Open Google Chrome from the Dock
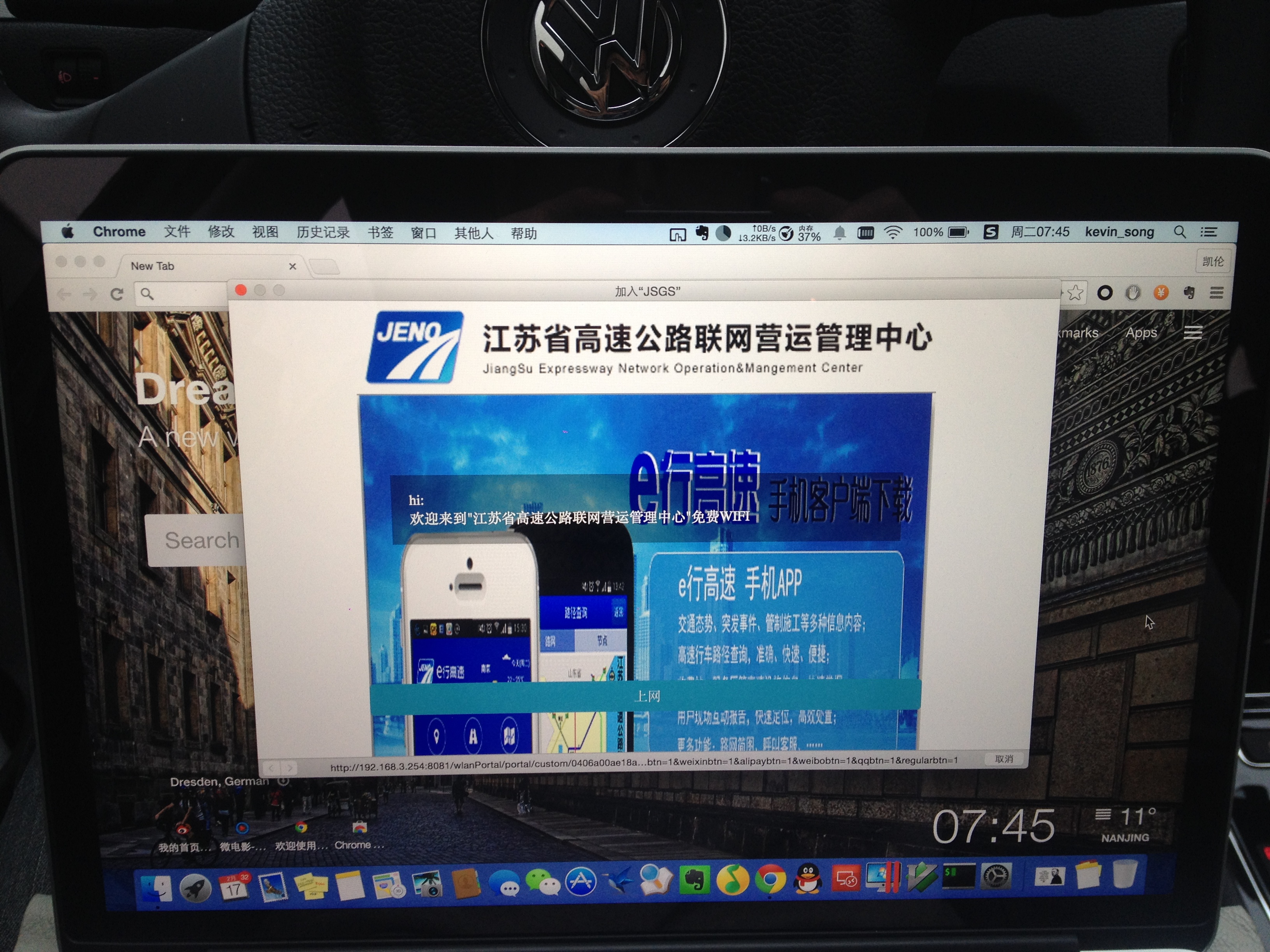 point(770,879)
